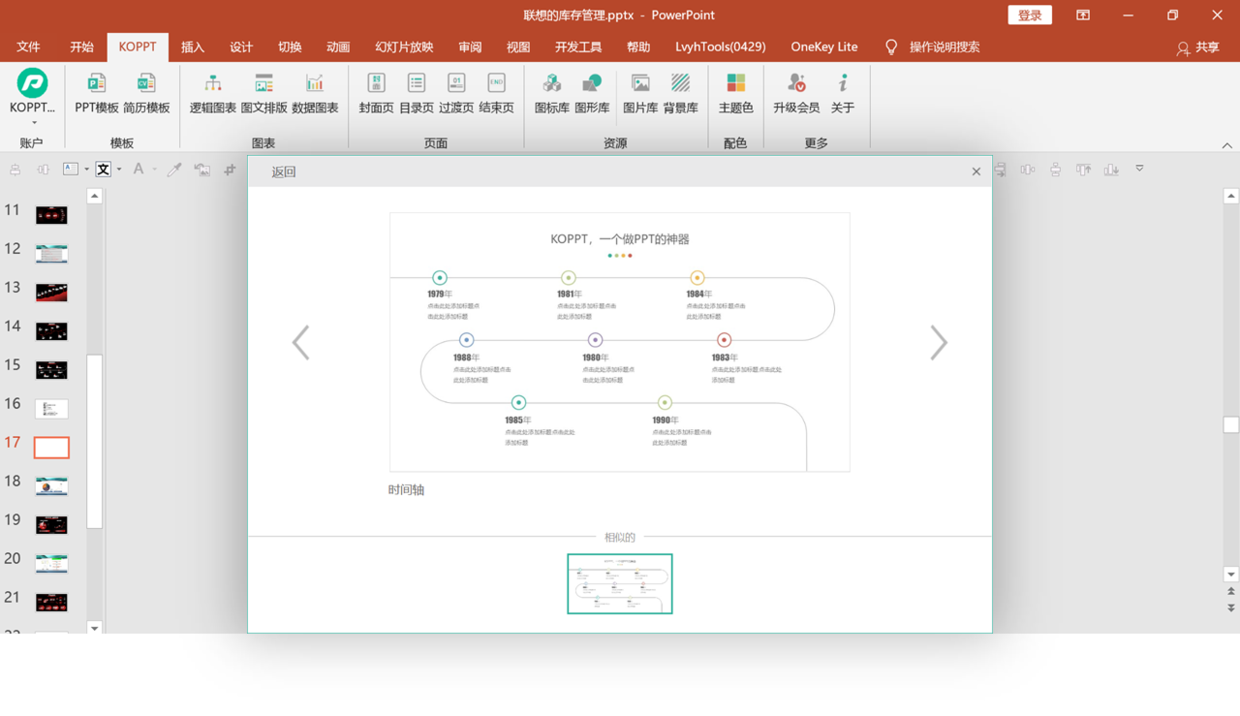Switch to the 开始 tab
Image resolution: width=1240 pixels, height=716 pixels.
point(82,47)
